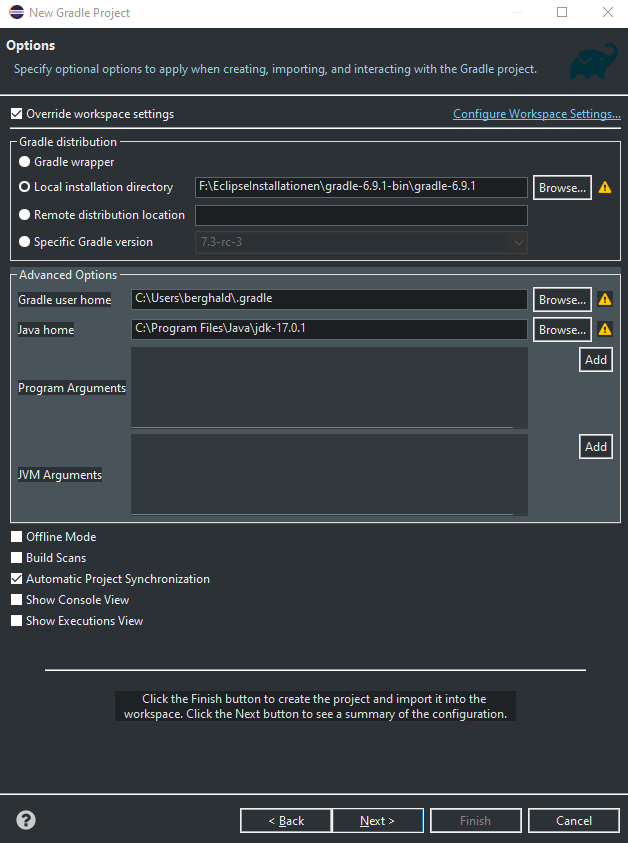This screenshot has height=843, width=628.
Task: Enable Show Executions View checkbox
Action: pos(17,620)
